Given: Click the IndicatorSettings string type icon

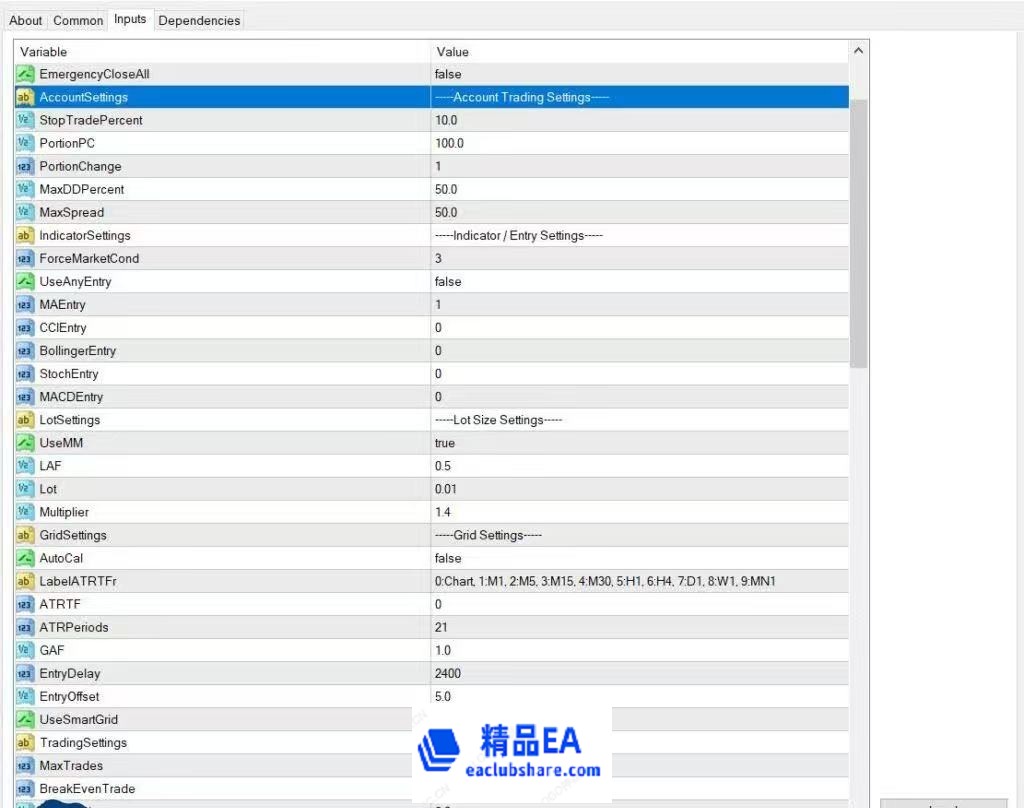Looking at the screenshot, I should click(25, 235).
